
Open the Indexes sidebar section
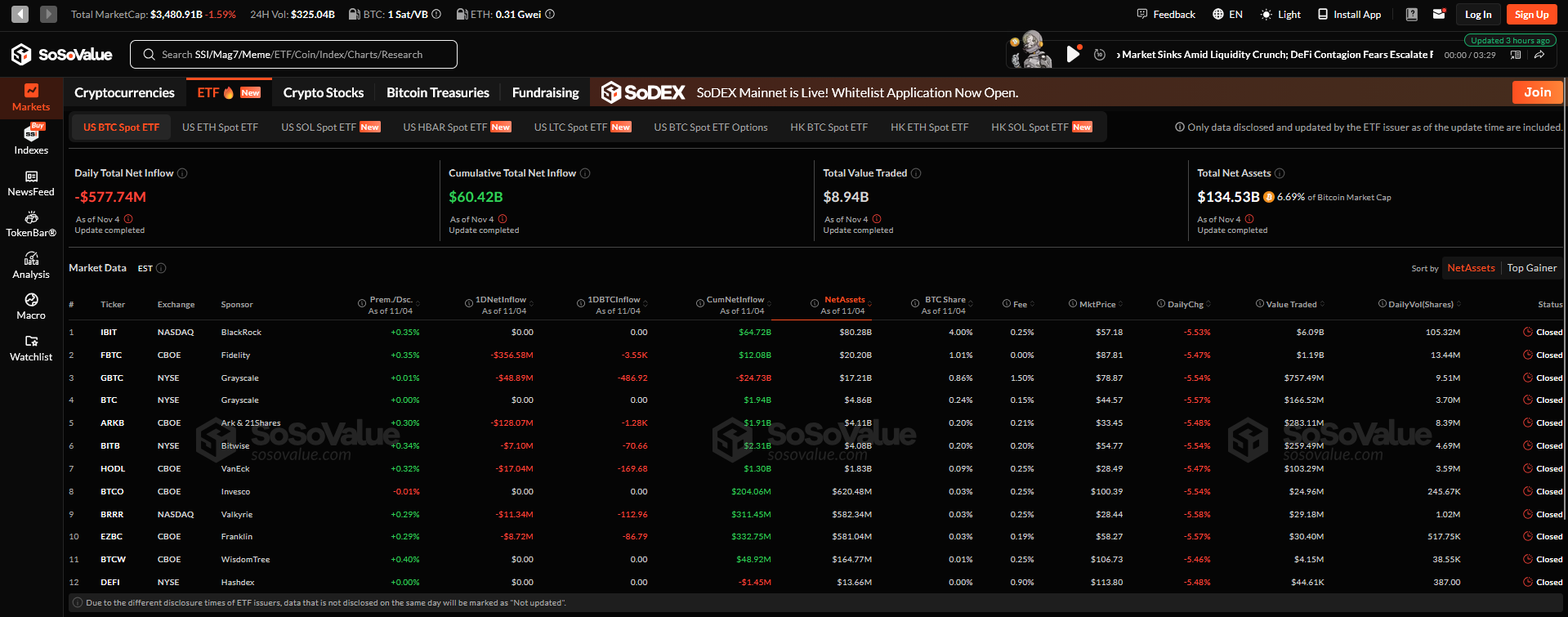point(31,140)
